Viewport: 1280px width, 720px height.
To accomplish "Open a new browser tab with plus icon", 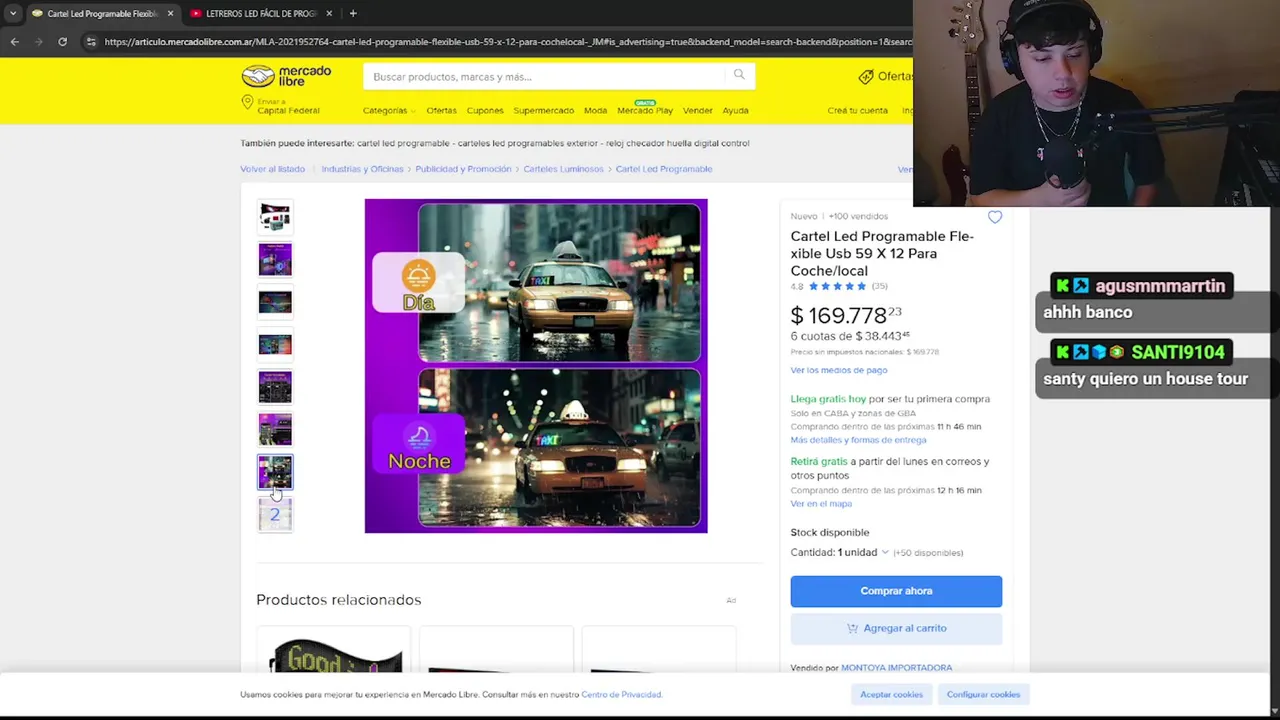I will [353, 13].
